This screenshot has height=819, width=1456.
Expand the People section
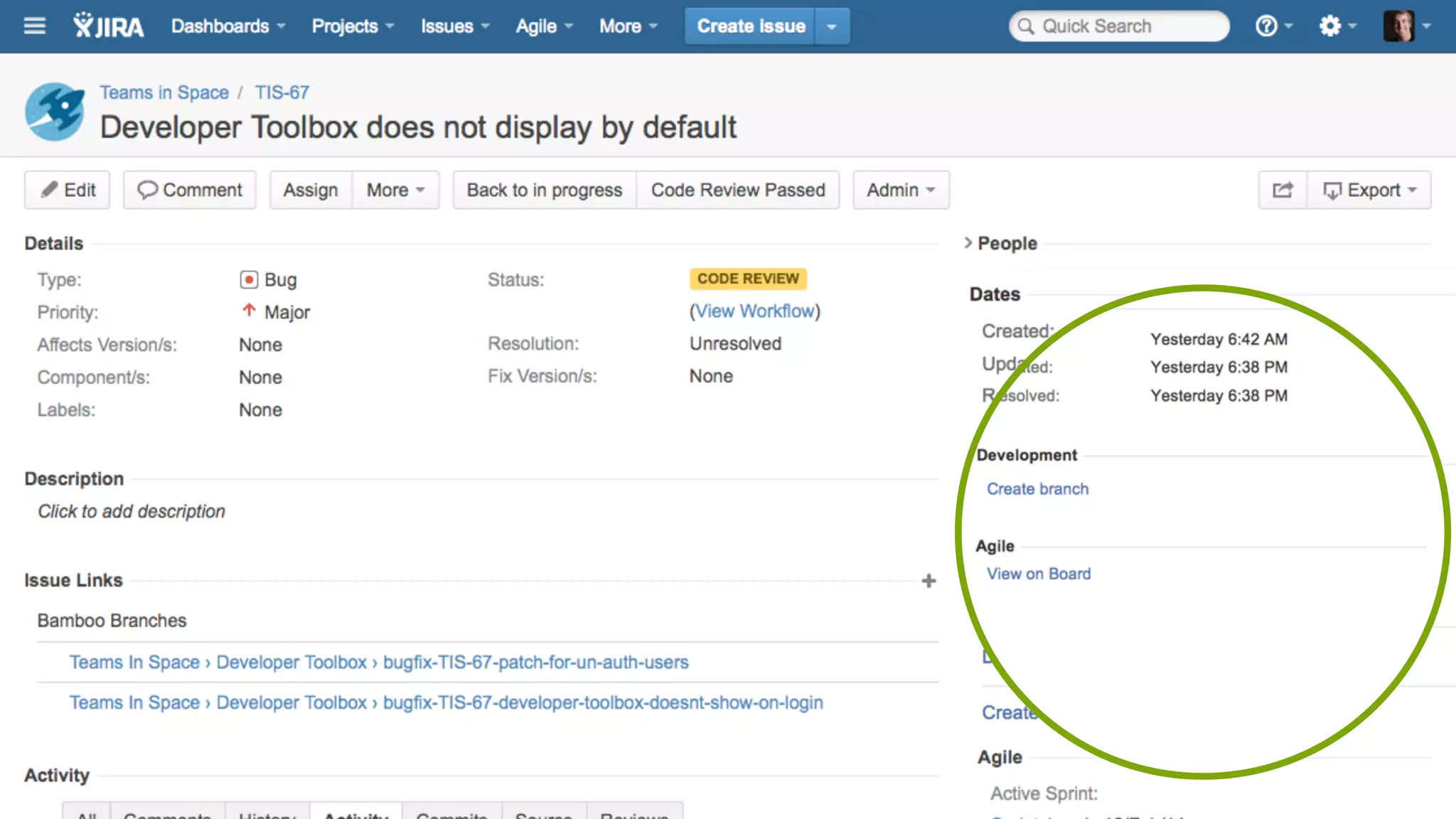point(968,243)
